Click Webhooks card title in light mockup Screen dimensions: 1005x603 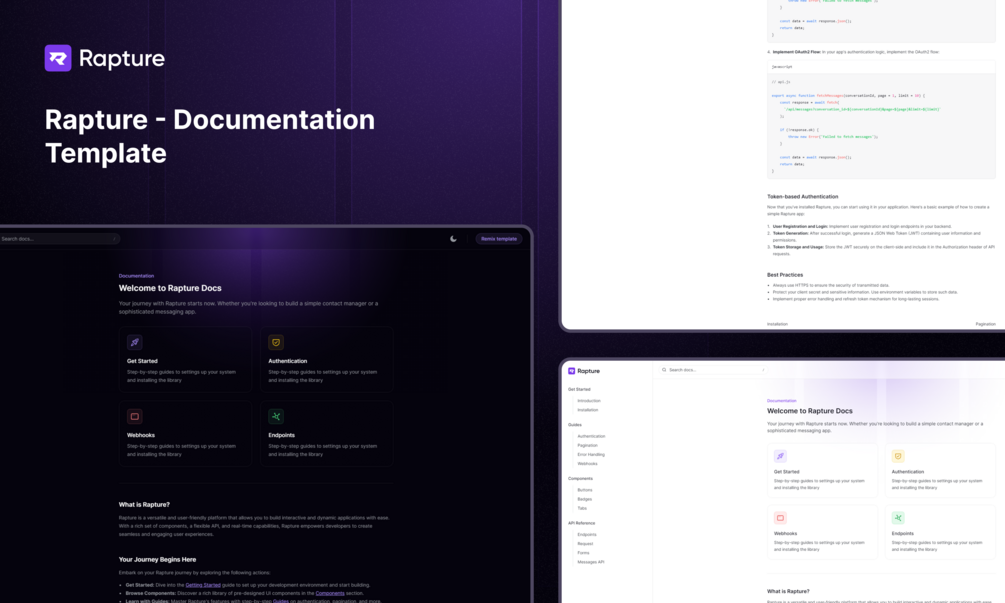click(785, 533)
